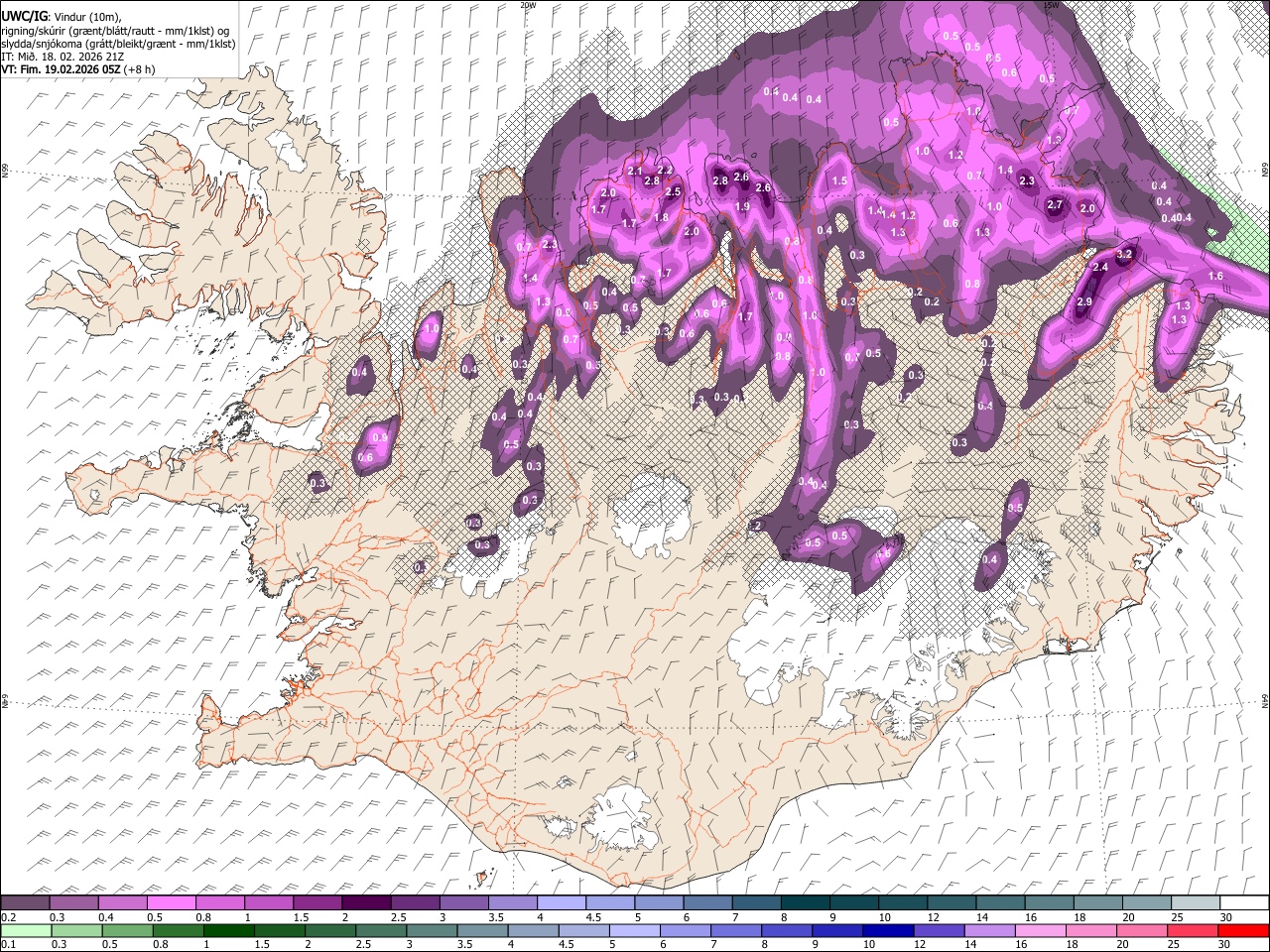Click the 2.9 snowfall value on the map

pos(1084,301)
